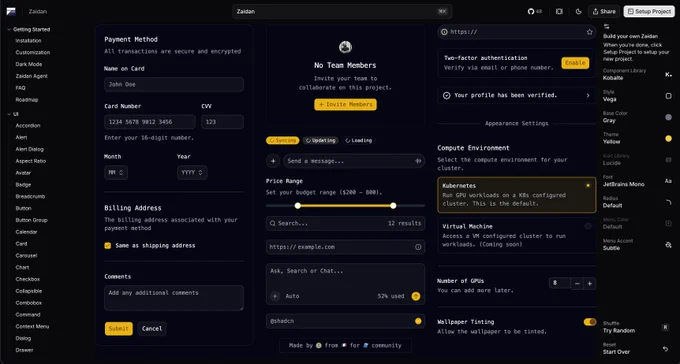This screenshot has width=680, height=364.
Task: Click the left handle of price slider
Action: tap(298, 206)
